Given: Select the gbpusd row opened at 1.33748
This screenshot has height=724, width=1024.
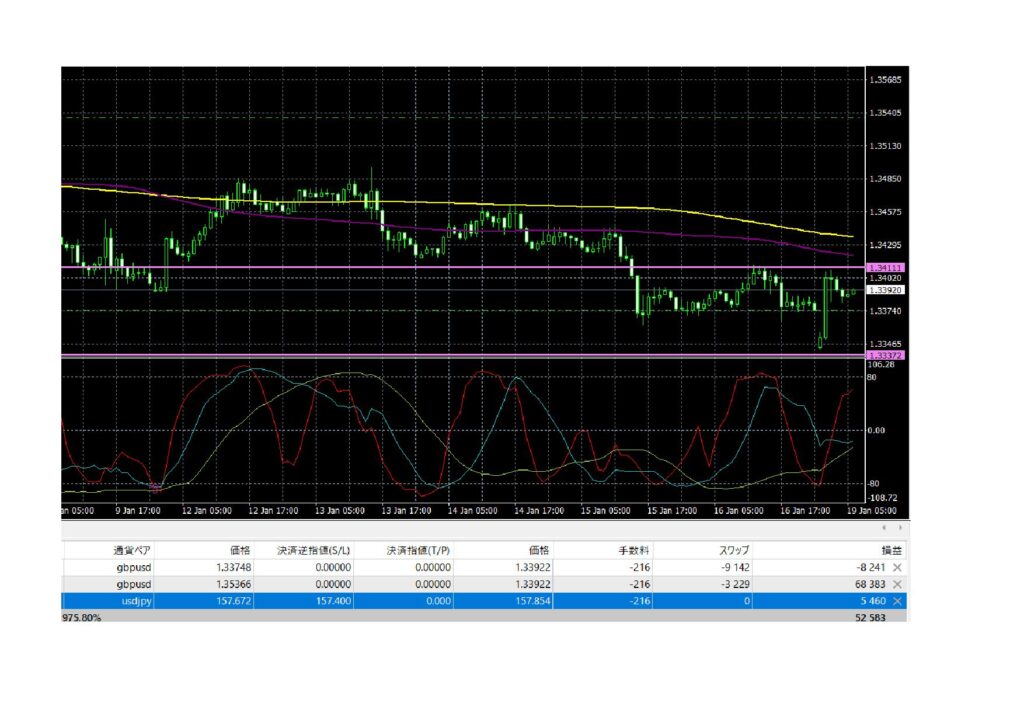Looking at the screenshot, I should (x=484, y=567).
